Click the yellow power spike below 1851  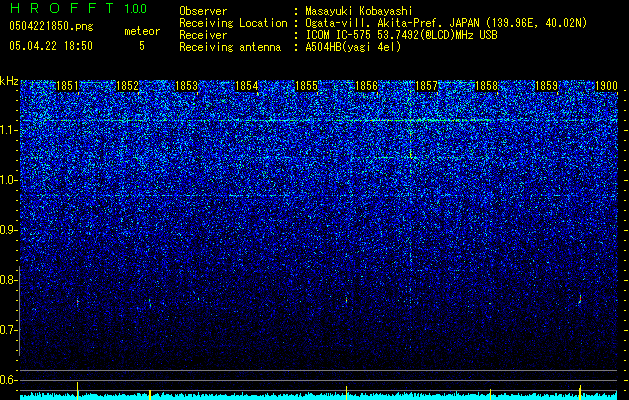[x=77, y=391]
